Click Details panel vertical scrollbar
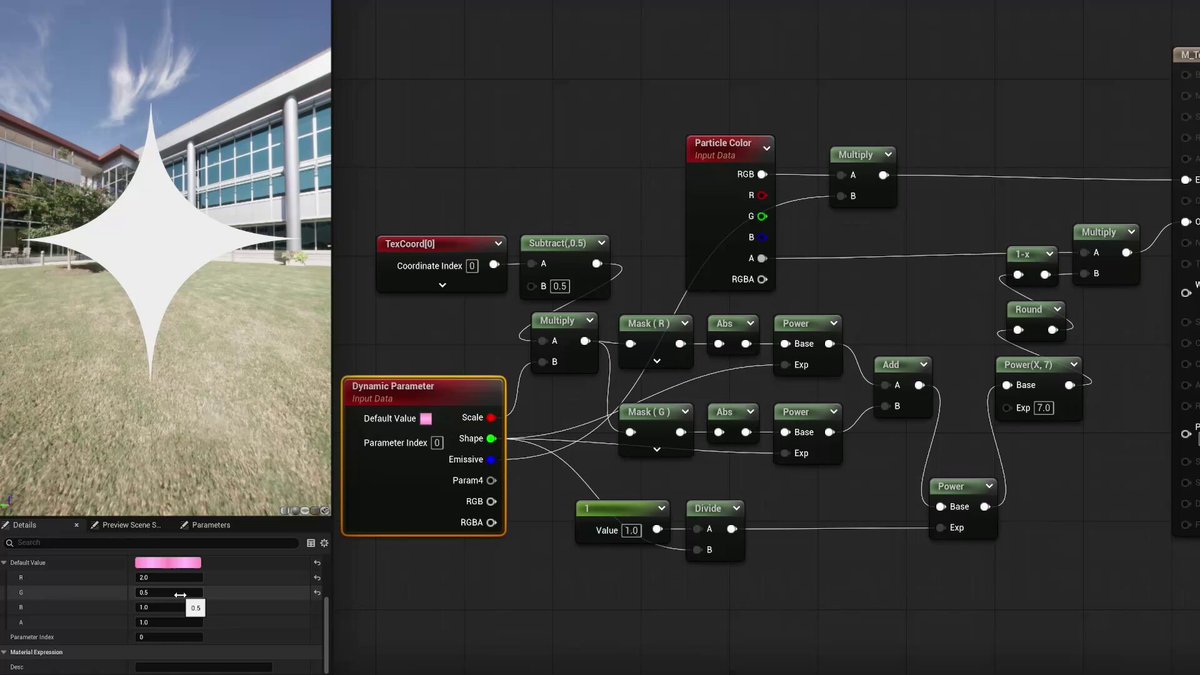 pyautogui.click(x=326, y=635)
